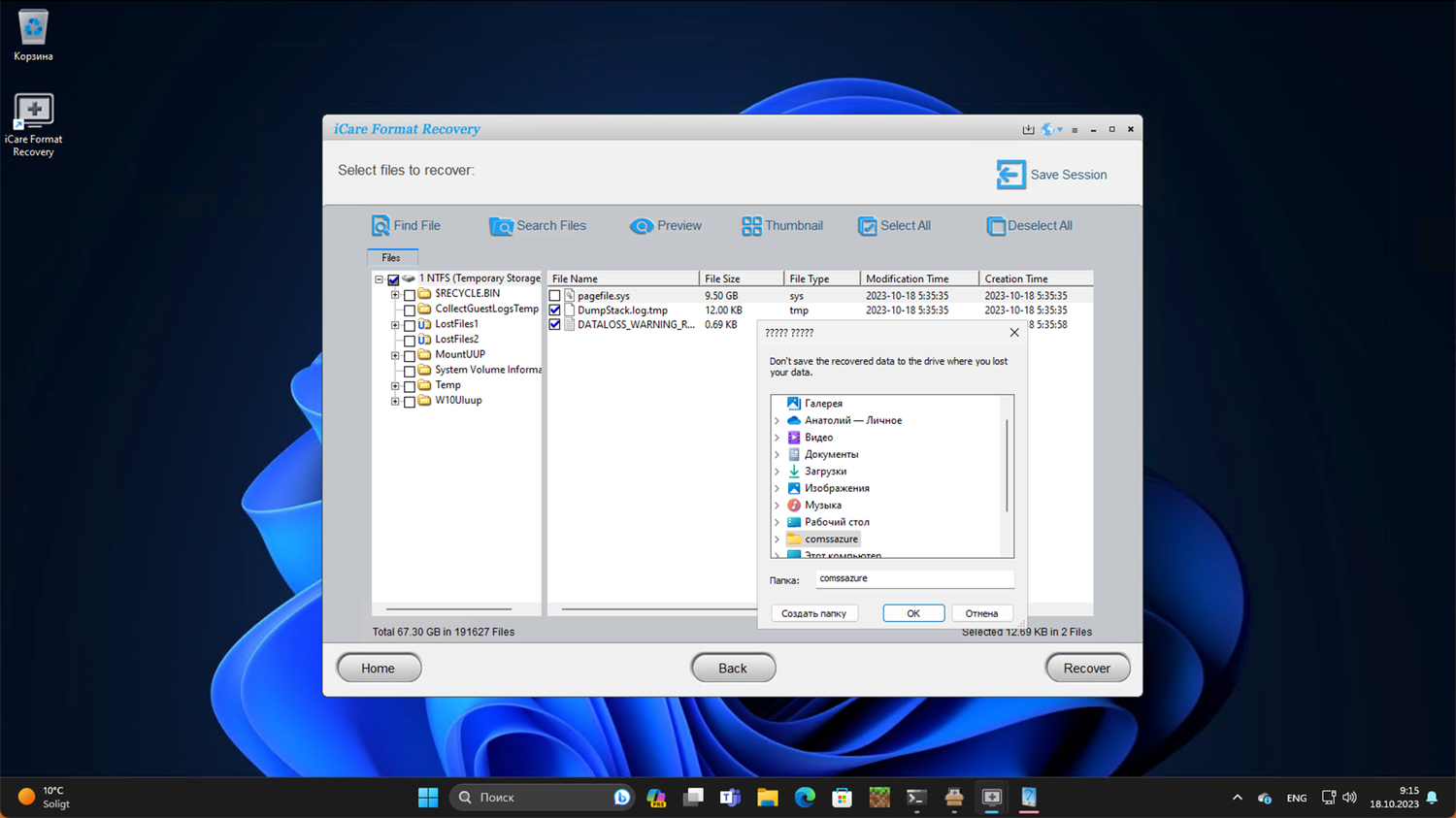Uncheck the 1 NTFS Temporary Storage checkbox
Screen dimensions: 1456x818
point(393,279)
